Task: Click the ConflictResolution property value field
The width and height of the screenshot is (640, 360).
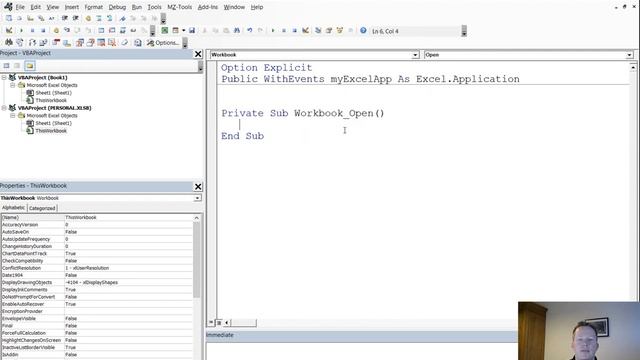Action: pyautogui.click(x=128, y=268)
